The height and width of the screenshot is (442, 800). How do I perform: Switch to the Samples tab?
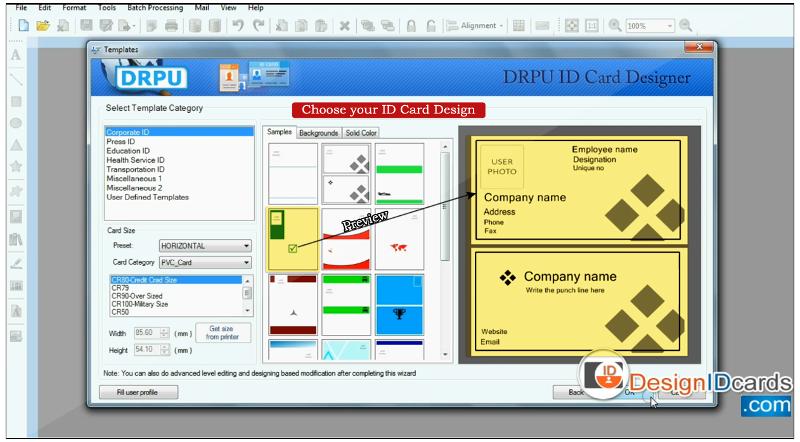(x=280, y=132)
